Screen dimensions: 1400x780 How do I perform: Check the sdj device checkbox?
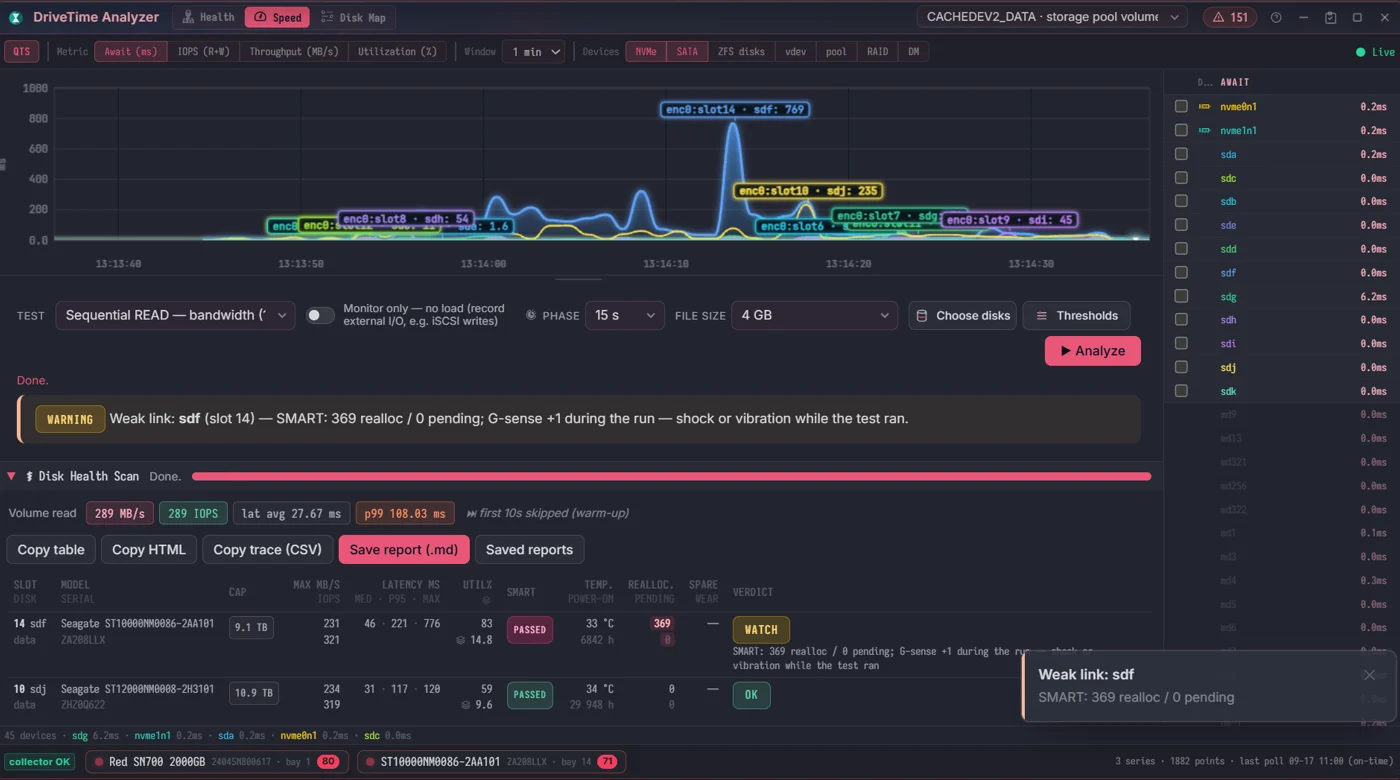pyautogui.click(x=1181, y=367)
